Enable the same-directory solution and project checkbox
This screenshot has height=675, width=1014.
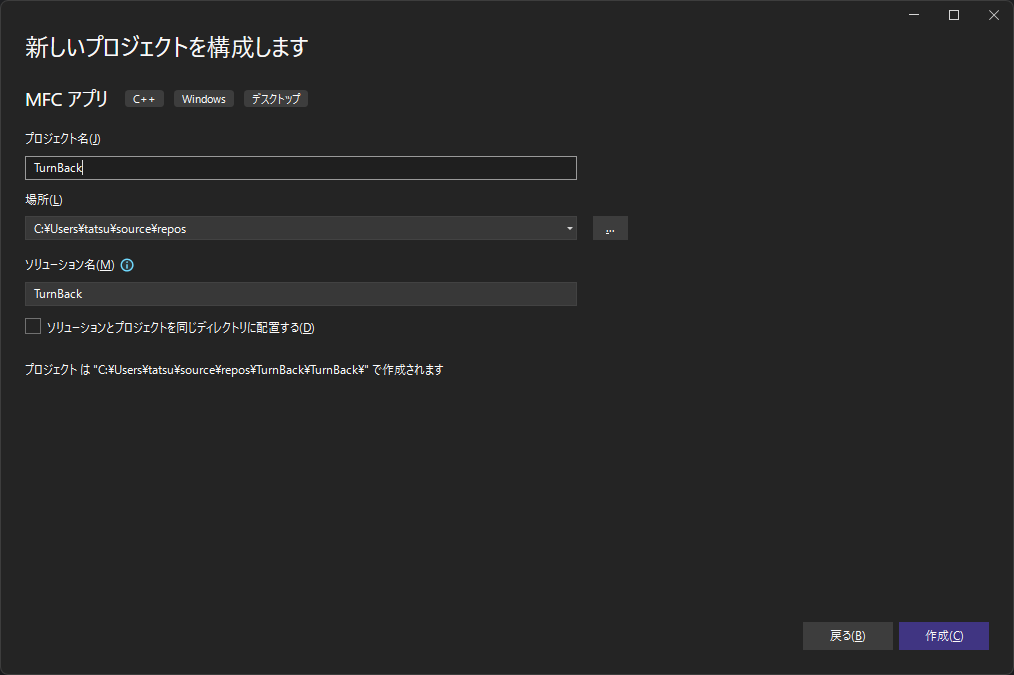point(33,327)
